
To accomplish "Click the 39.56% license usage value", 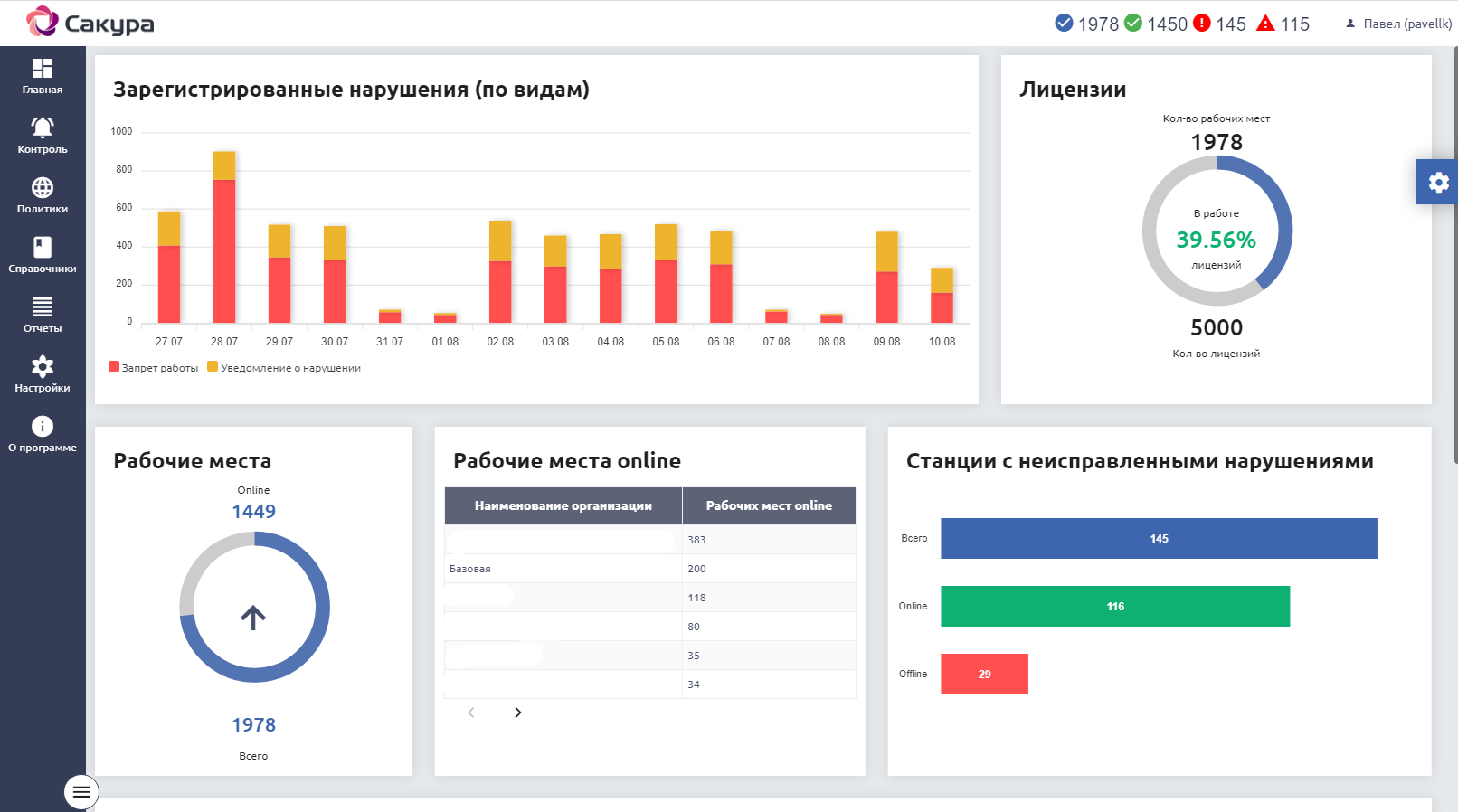I will (1217, 240).
